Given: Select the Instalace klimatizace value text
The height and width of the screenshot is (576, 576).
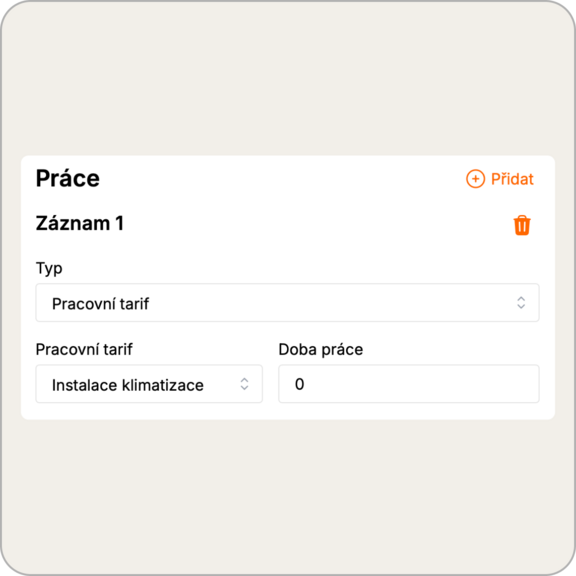Looking at the screenshot, I should pyautogui.click(x=127, y=385).
